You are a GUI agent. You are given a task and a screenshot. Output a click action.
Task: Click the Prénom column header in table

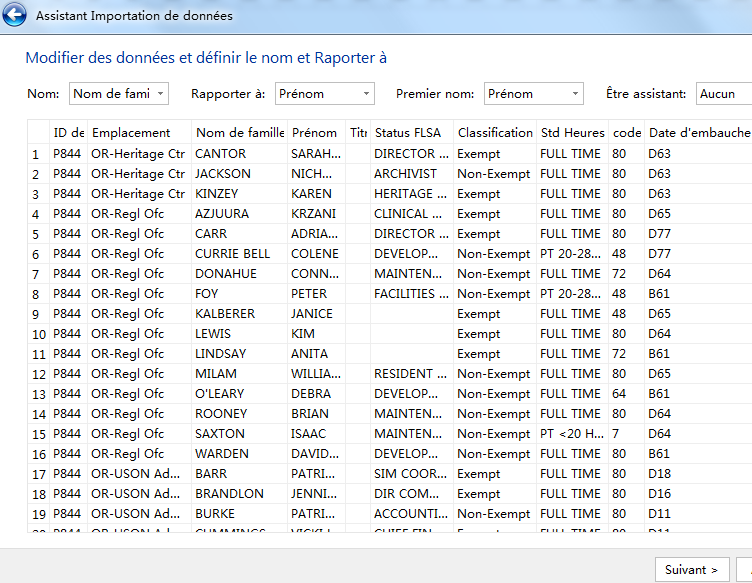coord(314,133)
